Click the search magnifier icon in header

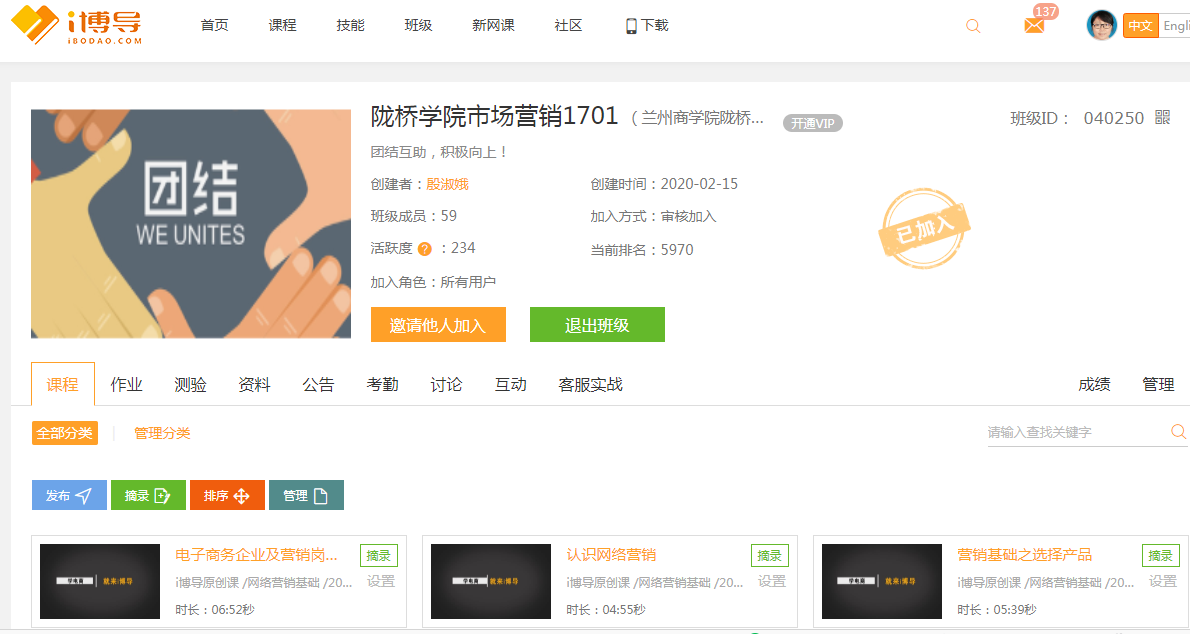click(x=973, y=26)
